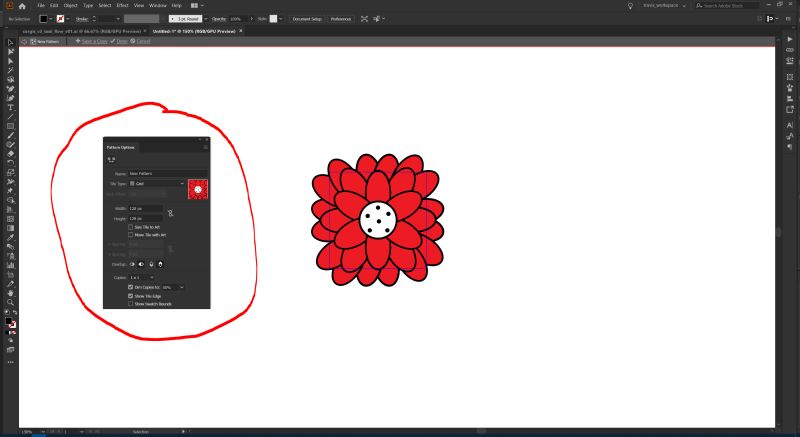Open the Tile Type dropdown
The image size is (800, 437).
157,184
